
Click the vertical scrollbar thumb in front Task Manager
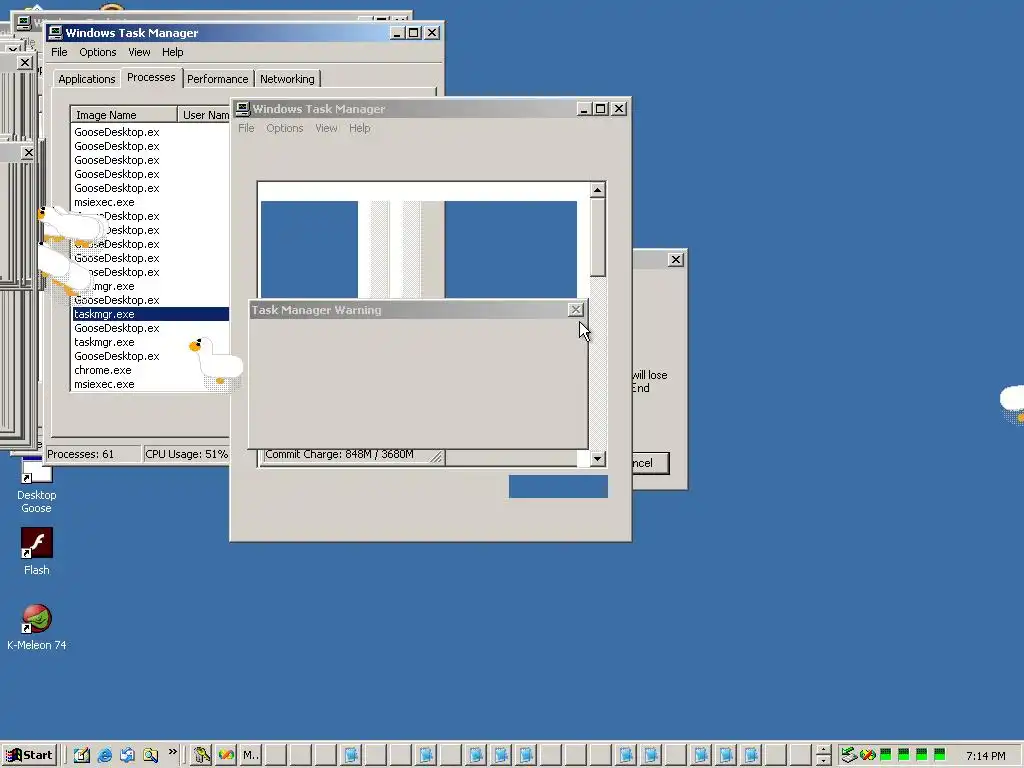pyautogui.click(x=598, y=237)
